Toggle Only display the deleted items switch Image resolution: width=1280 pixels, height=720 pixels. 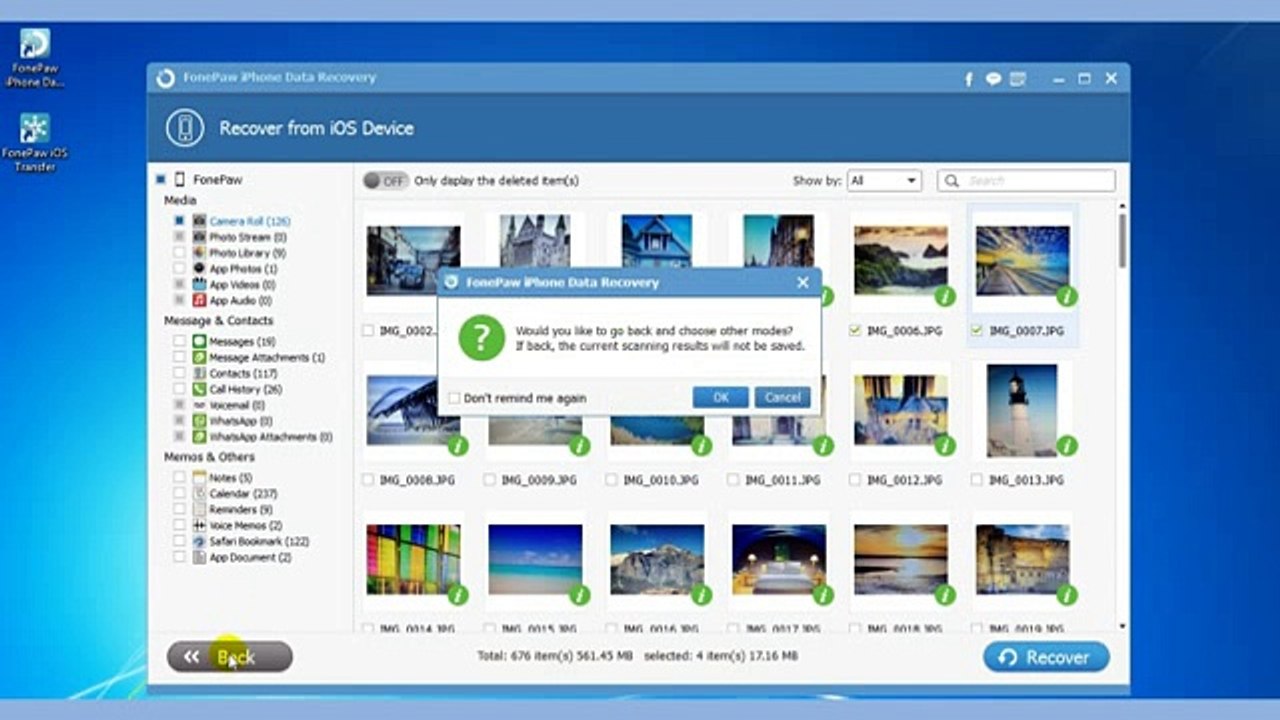coord(386,181)
